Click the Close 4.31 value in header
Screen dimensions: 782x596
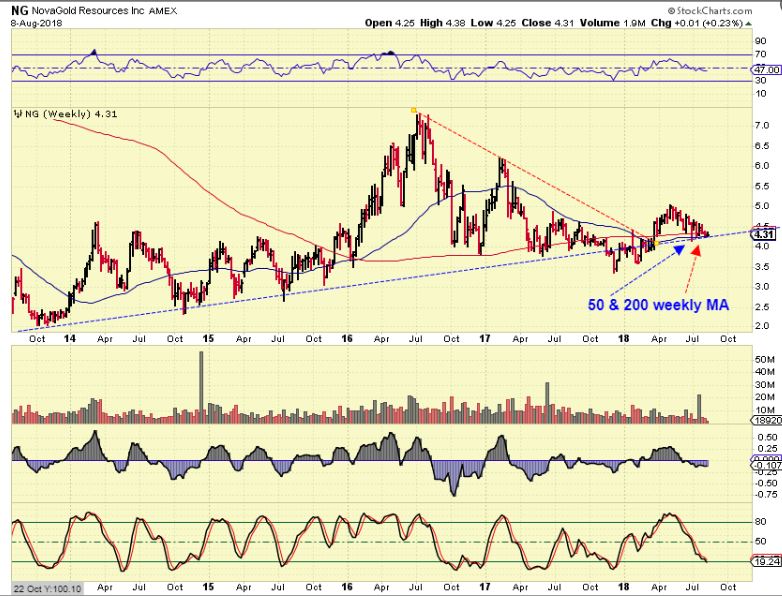[x=547, y=23]
